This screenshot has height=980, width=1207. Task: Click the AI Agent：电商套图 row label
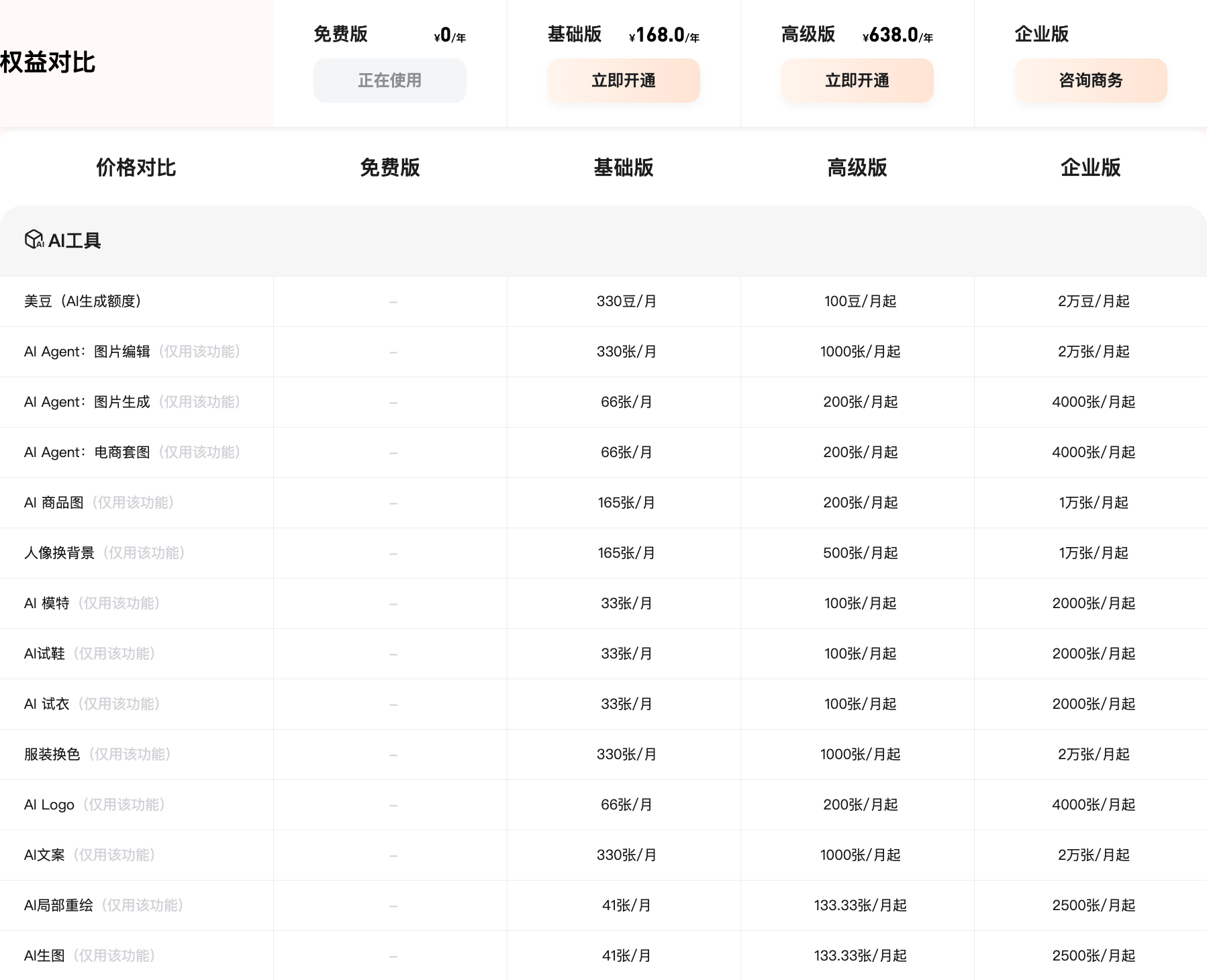[x=87, y=452]
